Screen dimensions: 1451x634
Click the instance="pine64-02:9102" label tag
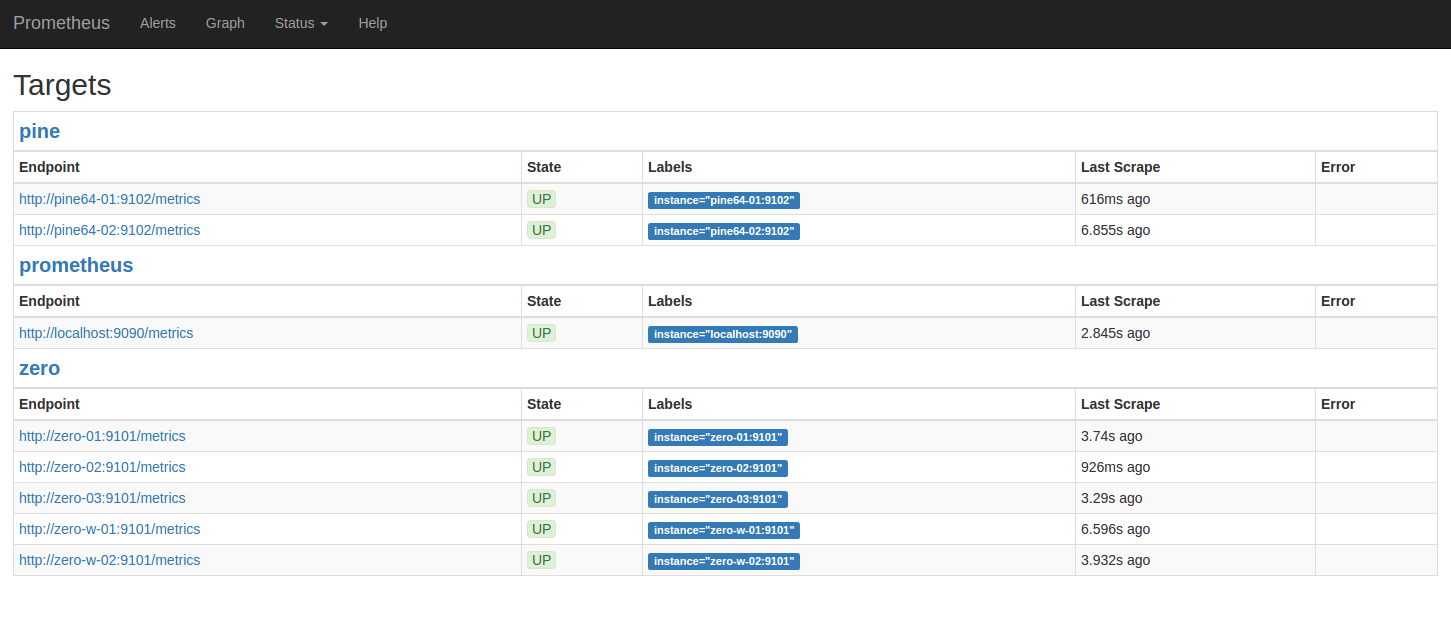click(x=724, y=231)
